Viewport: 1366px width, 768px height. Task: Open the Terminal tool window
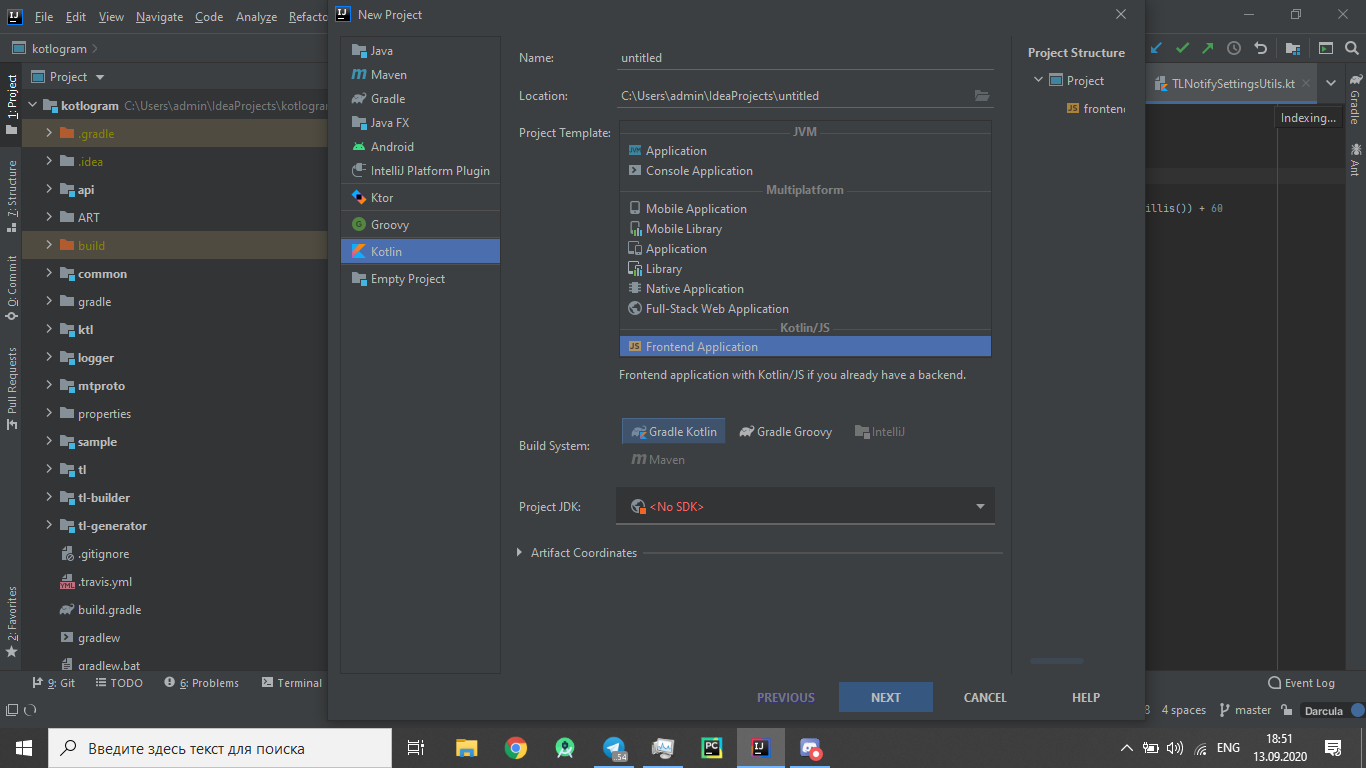(291, 683)
